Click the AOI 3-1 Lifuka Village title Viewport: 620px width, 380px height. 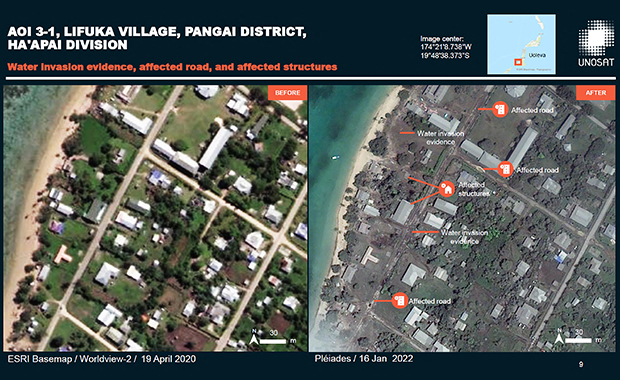(157, 38)
